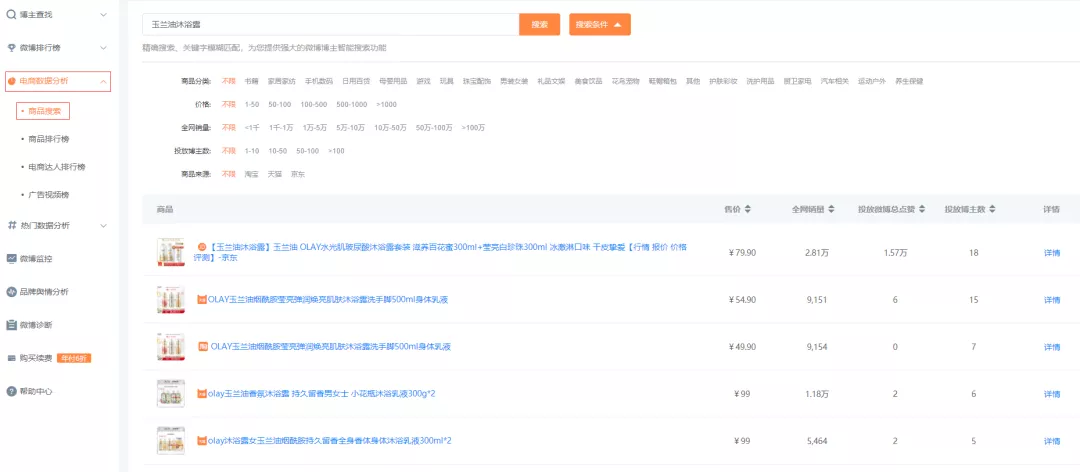Set price filter to >1000

(386, 105)
